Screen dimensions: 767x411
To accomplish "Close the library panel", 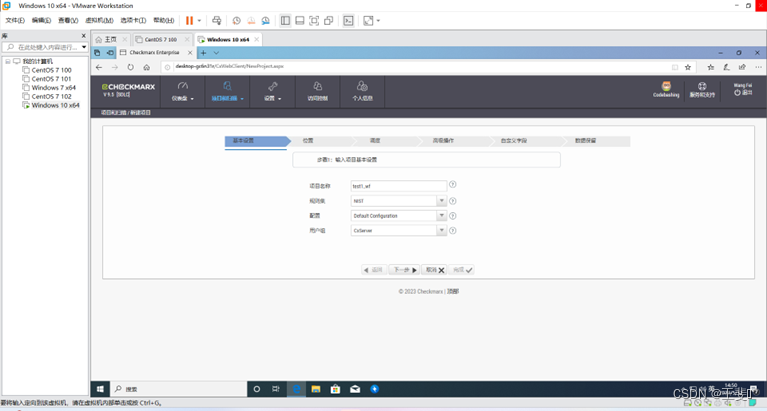I will tap(84, 36).
